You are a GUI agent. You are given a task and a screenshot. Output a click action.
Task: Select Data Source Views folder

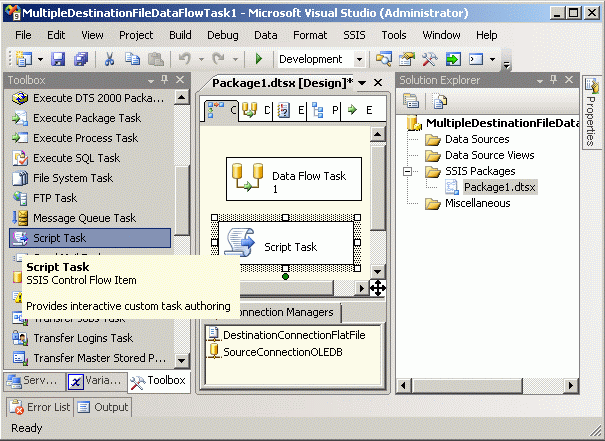point(480,155)
